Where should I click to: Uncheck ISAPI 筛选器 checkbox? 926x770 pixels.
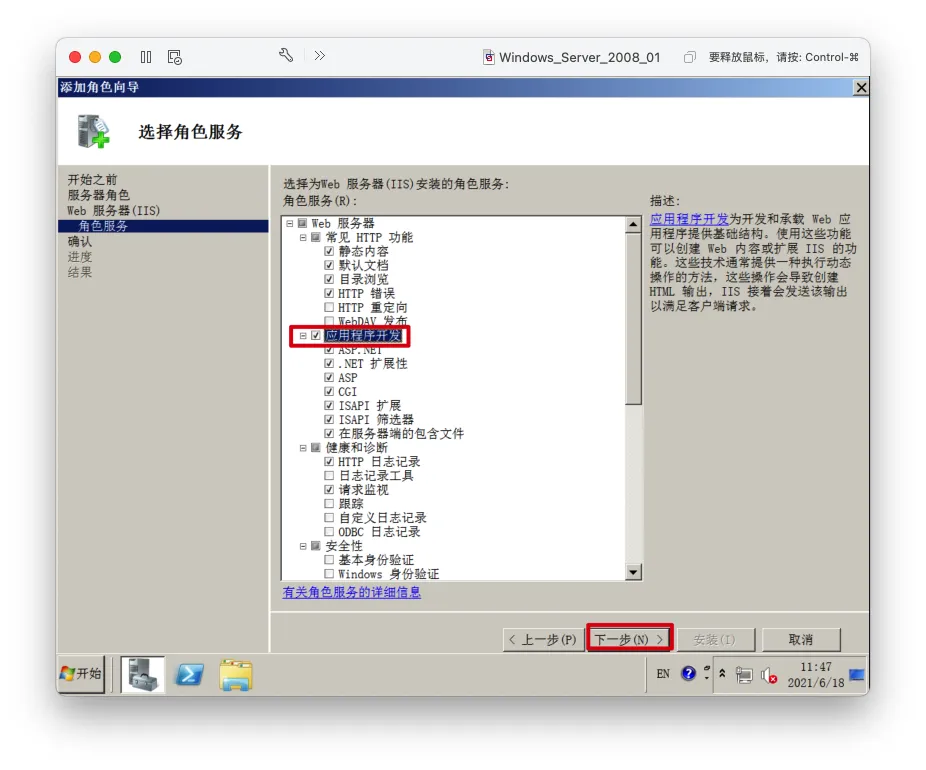coord(329,419)
